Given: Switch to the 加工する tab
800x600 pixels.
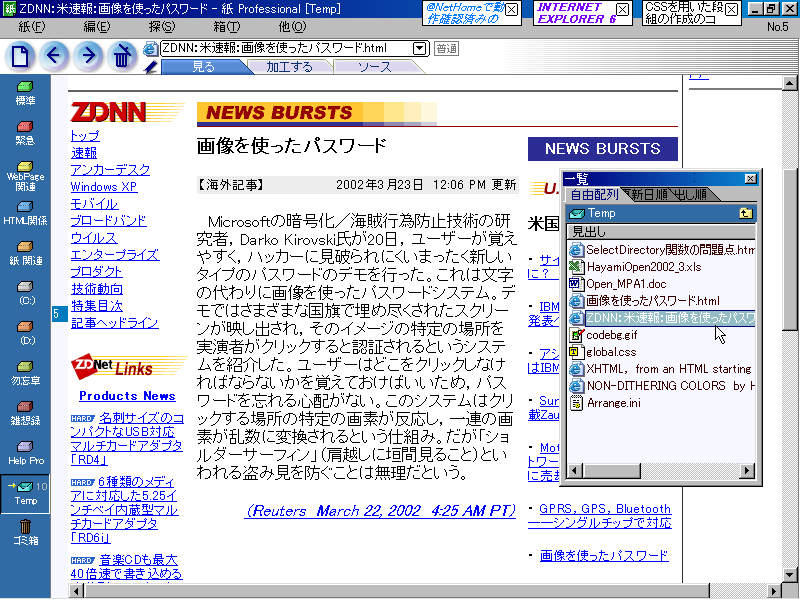Looking at the screenshot, I should (x=289, y=67).
